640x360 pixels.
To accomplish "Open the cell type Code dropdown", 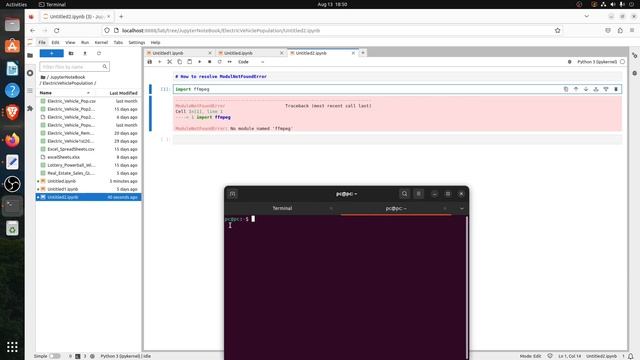I will (251, 62).
